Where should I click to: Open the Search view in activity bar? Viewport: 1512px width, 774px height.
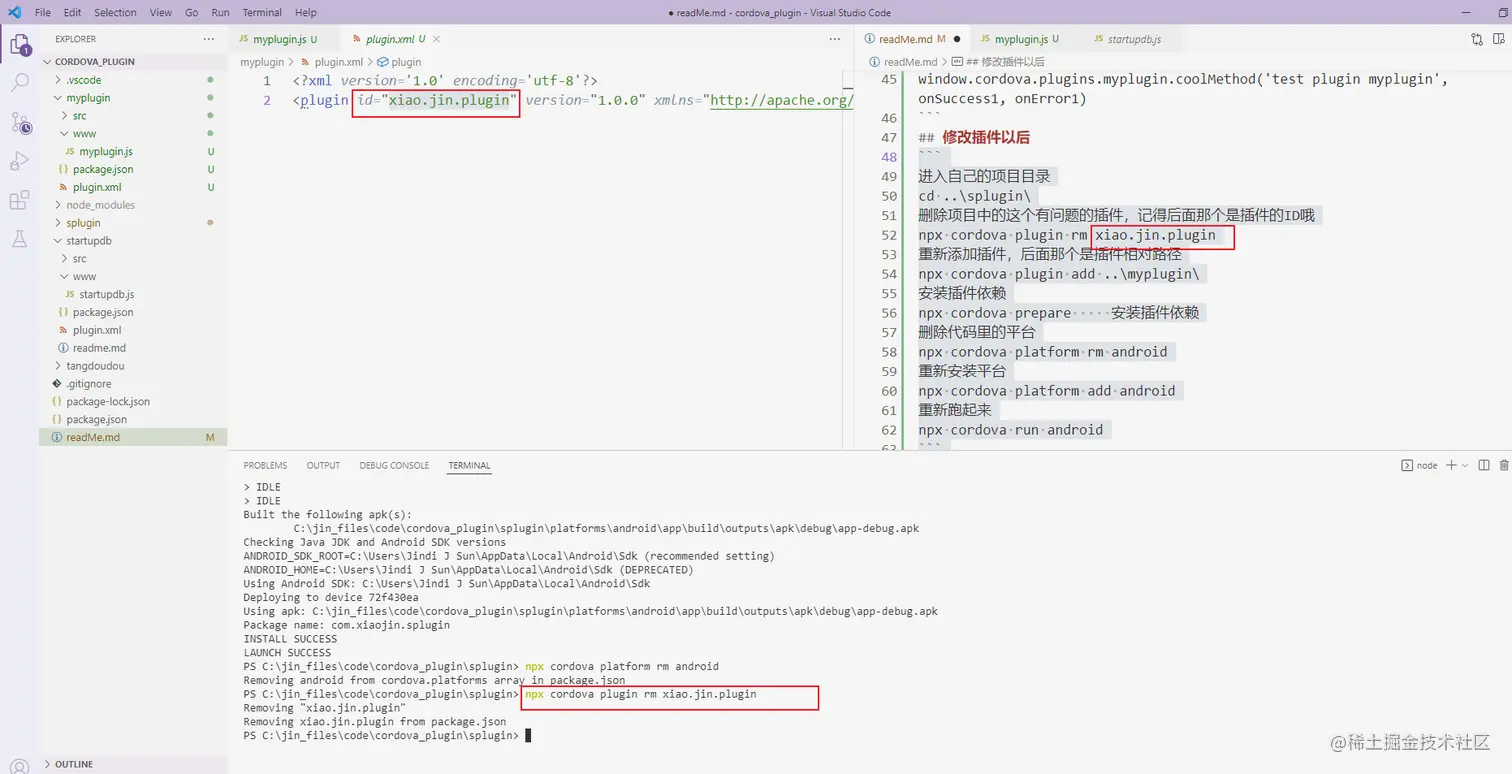tap(19, 83)
